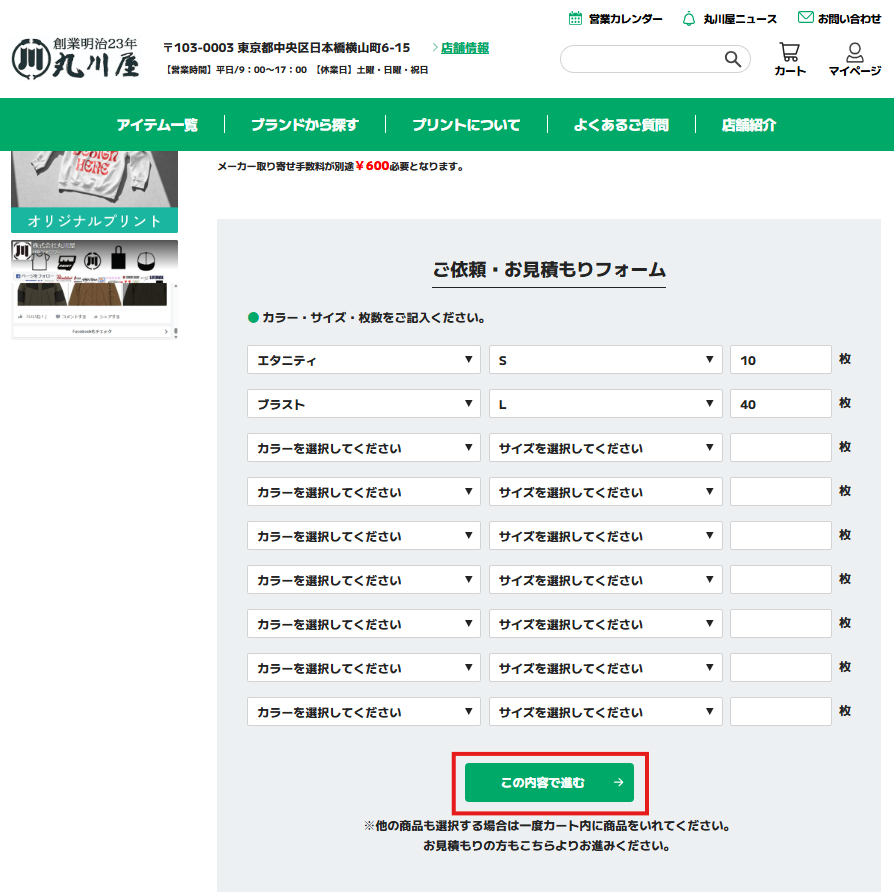
Task: Open the fourth row size dropdown
Action: [606, 491]
